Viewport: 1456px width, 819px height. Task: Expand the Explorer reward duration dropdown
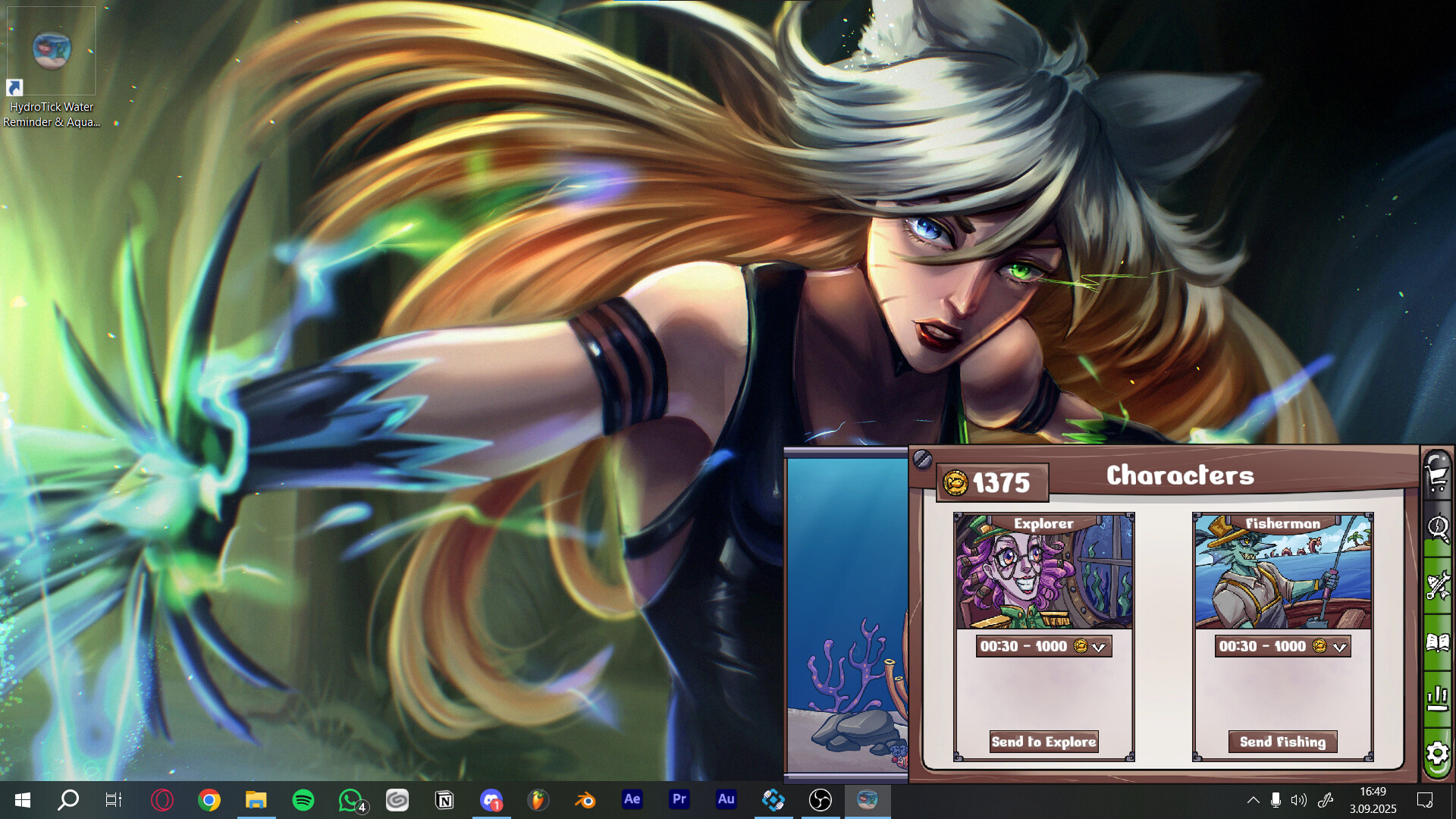(1100, 647)
